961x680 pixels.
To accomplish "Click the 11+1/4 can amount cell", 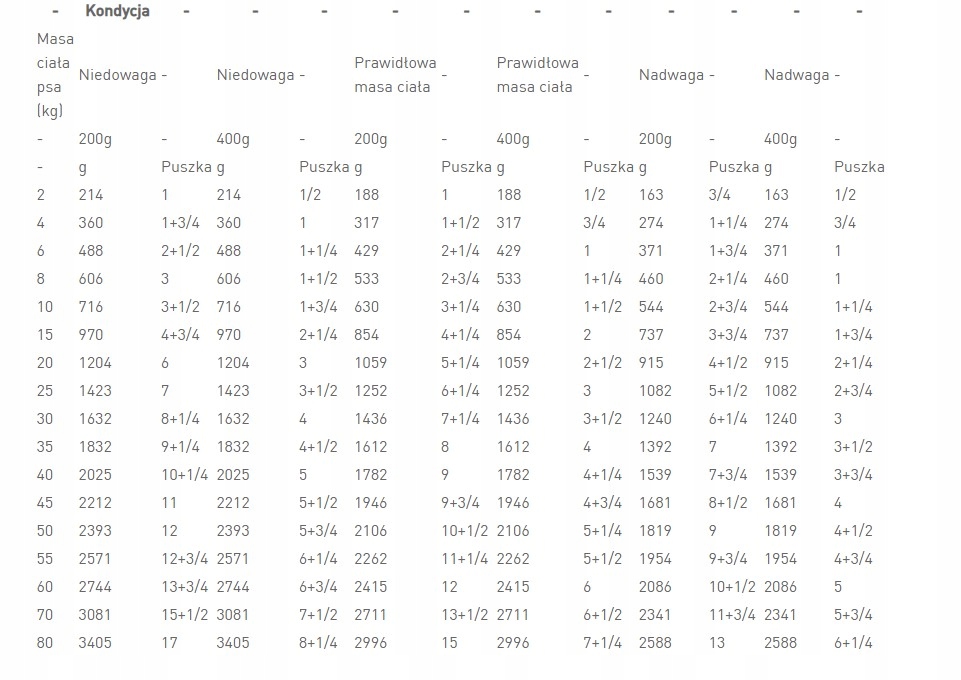I will 465,558.
